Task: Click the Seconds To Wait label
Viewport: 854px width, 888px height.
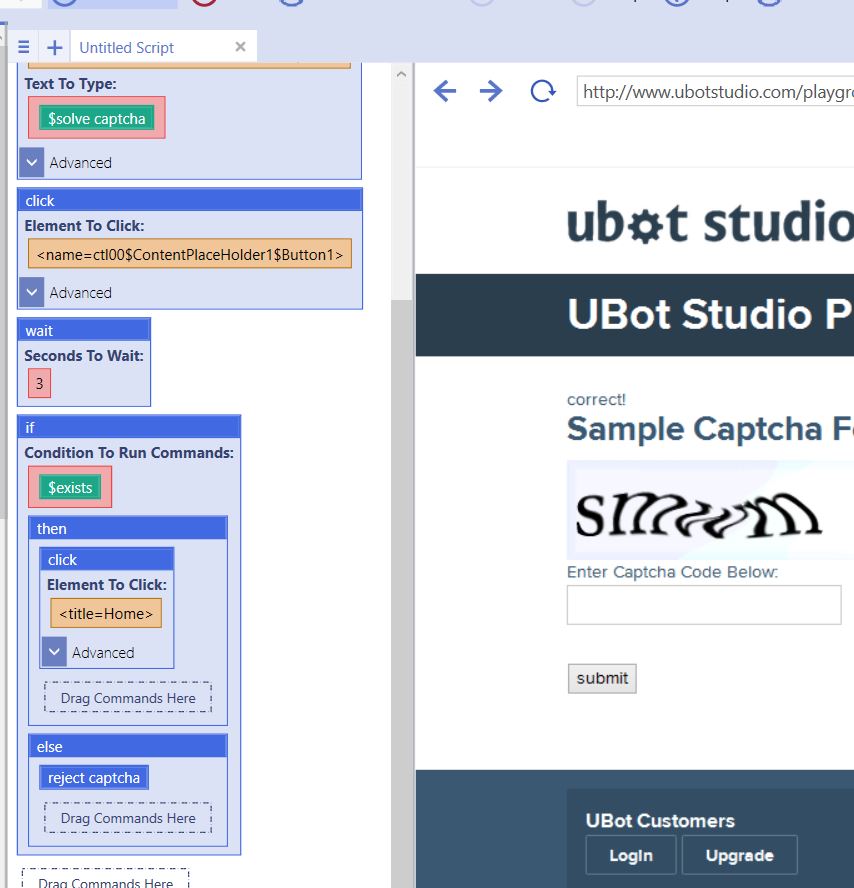Action: (x=84, y=356)
